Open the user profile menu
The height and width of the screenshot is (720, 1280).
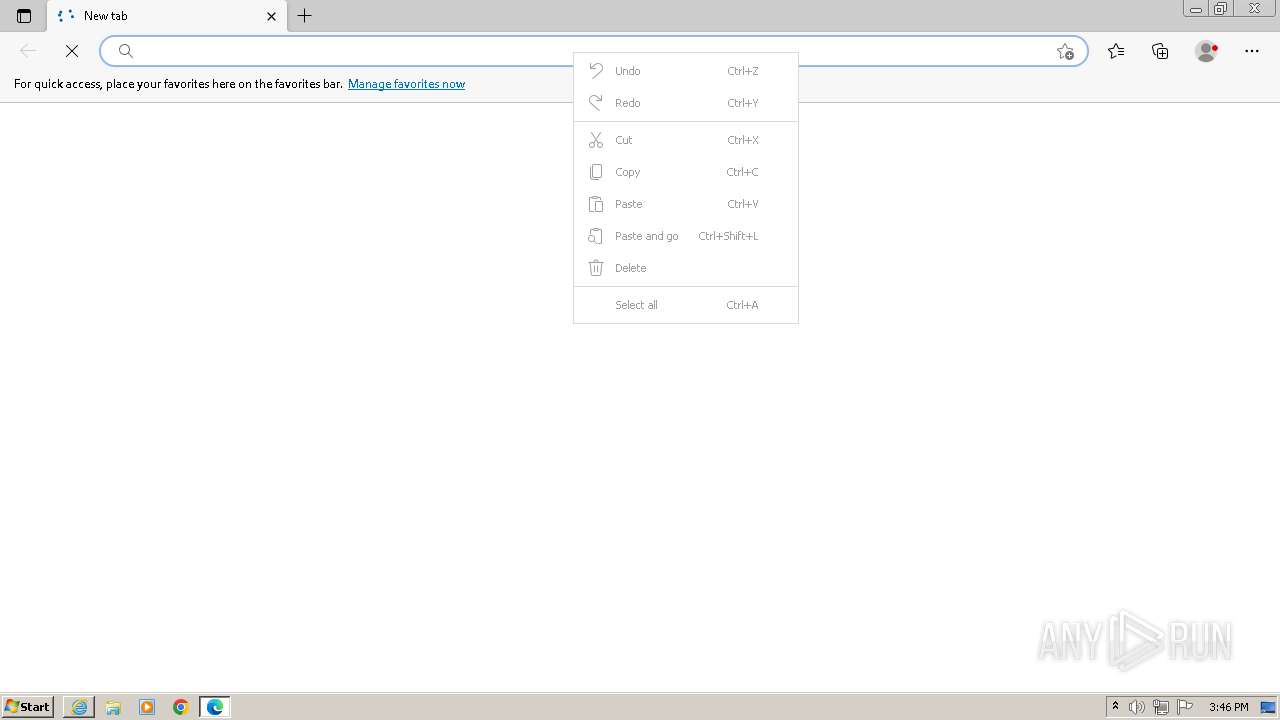pyautogui.click(x=1206, y=51)
